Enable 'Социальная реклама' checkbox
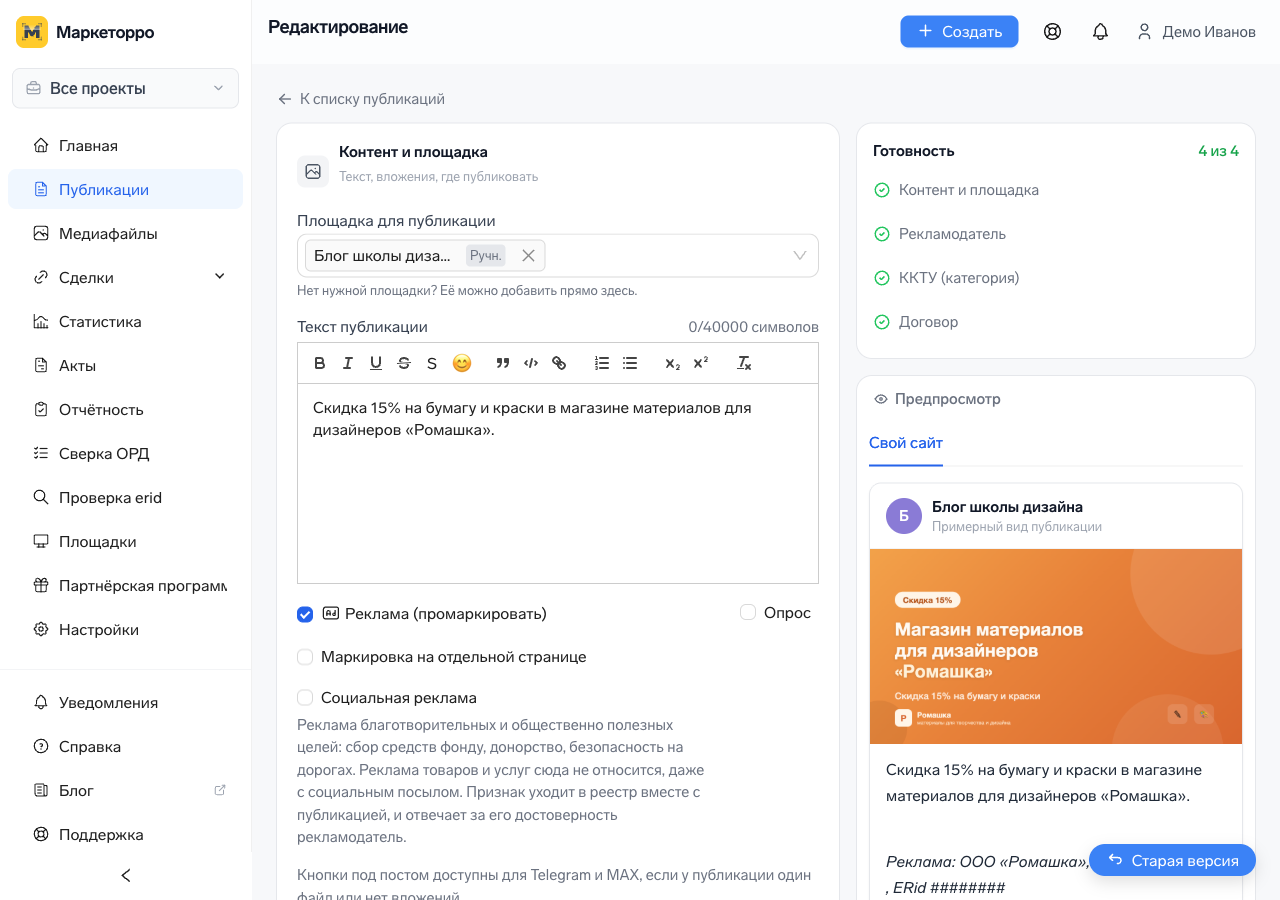The image size is (1280, 900). (305, 698)
